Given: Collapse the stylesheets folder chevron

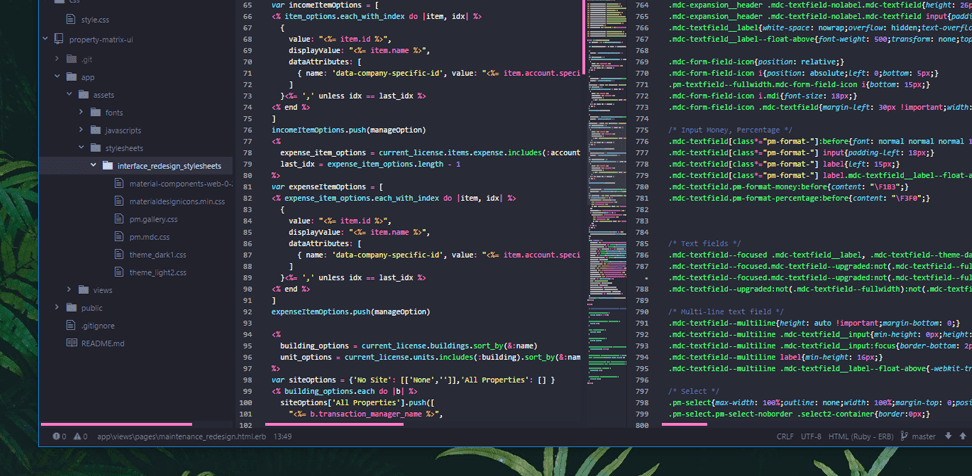Looking at the screenshot, I should pos(81,148).
